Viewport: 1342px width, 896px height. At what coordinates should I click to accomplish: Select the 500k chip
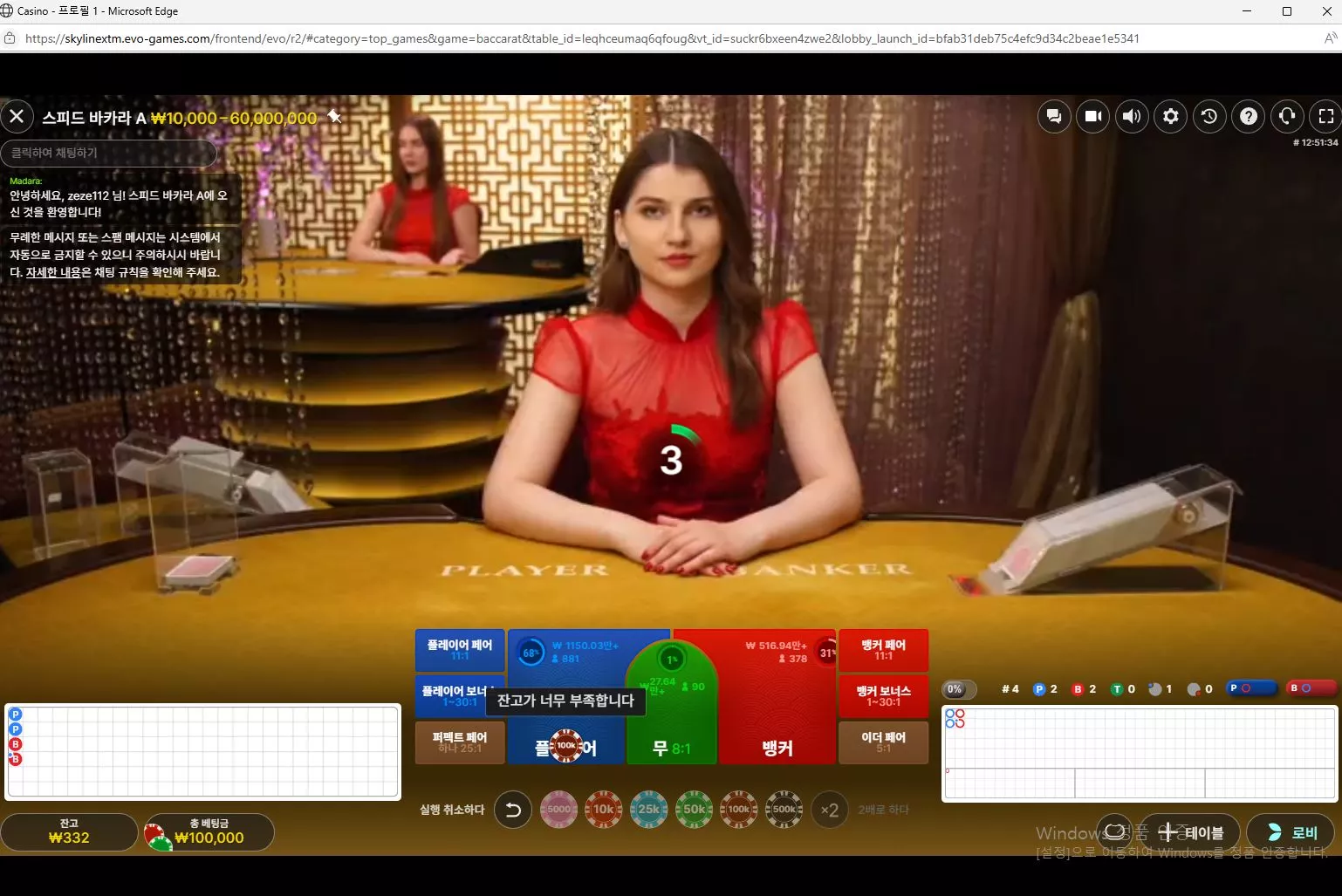784,810
